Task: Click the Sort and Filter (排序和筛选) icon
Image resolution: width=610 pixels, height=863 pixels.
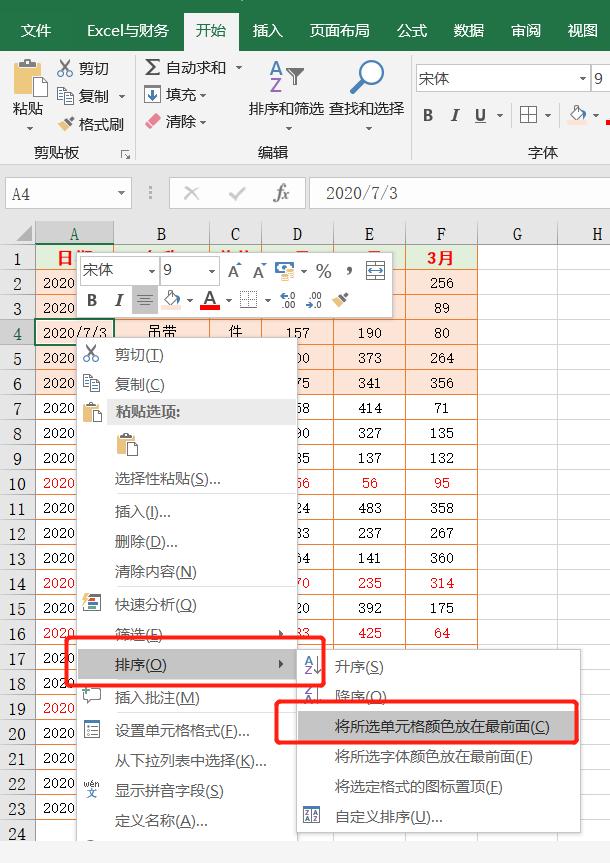Action: point(286,77)
